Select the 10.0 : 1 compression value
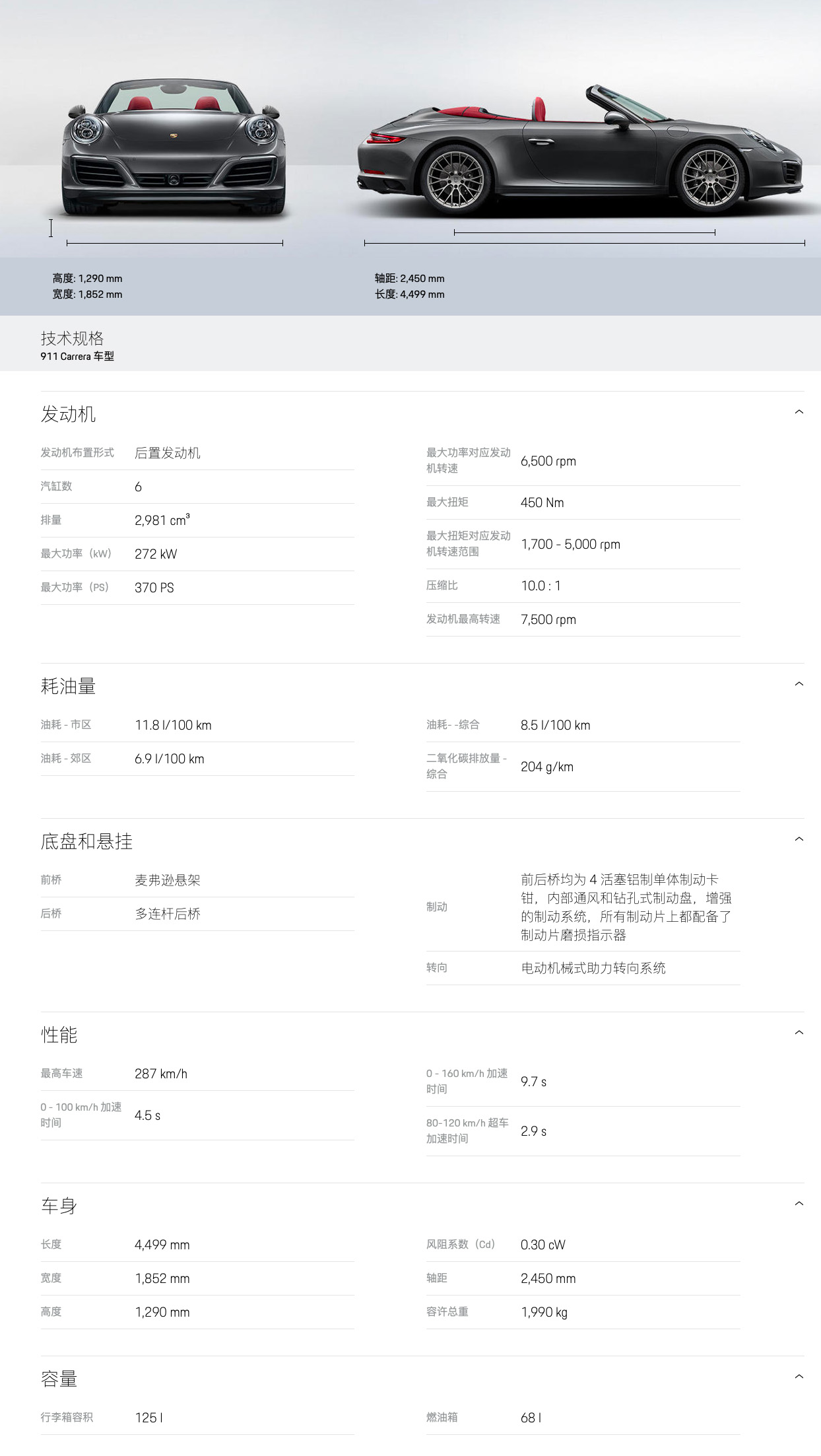 (541, 586)
